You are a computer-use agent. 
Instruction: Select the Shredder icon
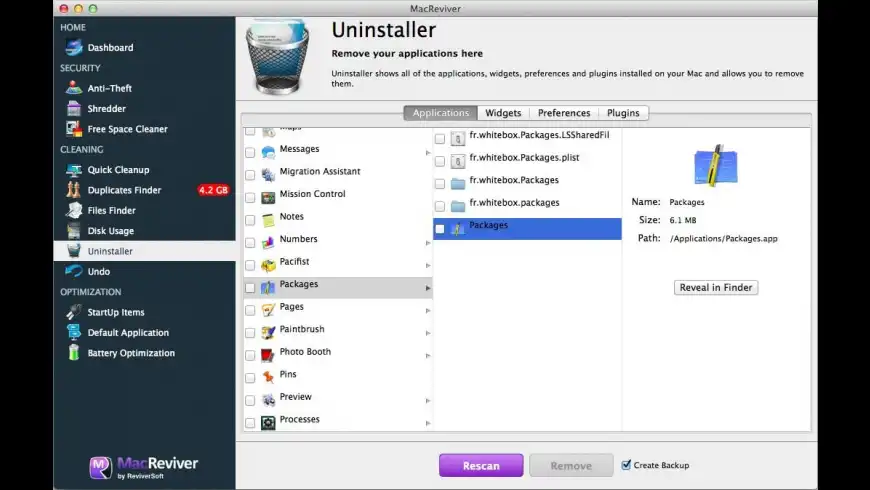pyautogui.click(x=73, y=109)
